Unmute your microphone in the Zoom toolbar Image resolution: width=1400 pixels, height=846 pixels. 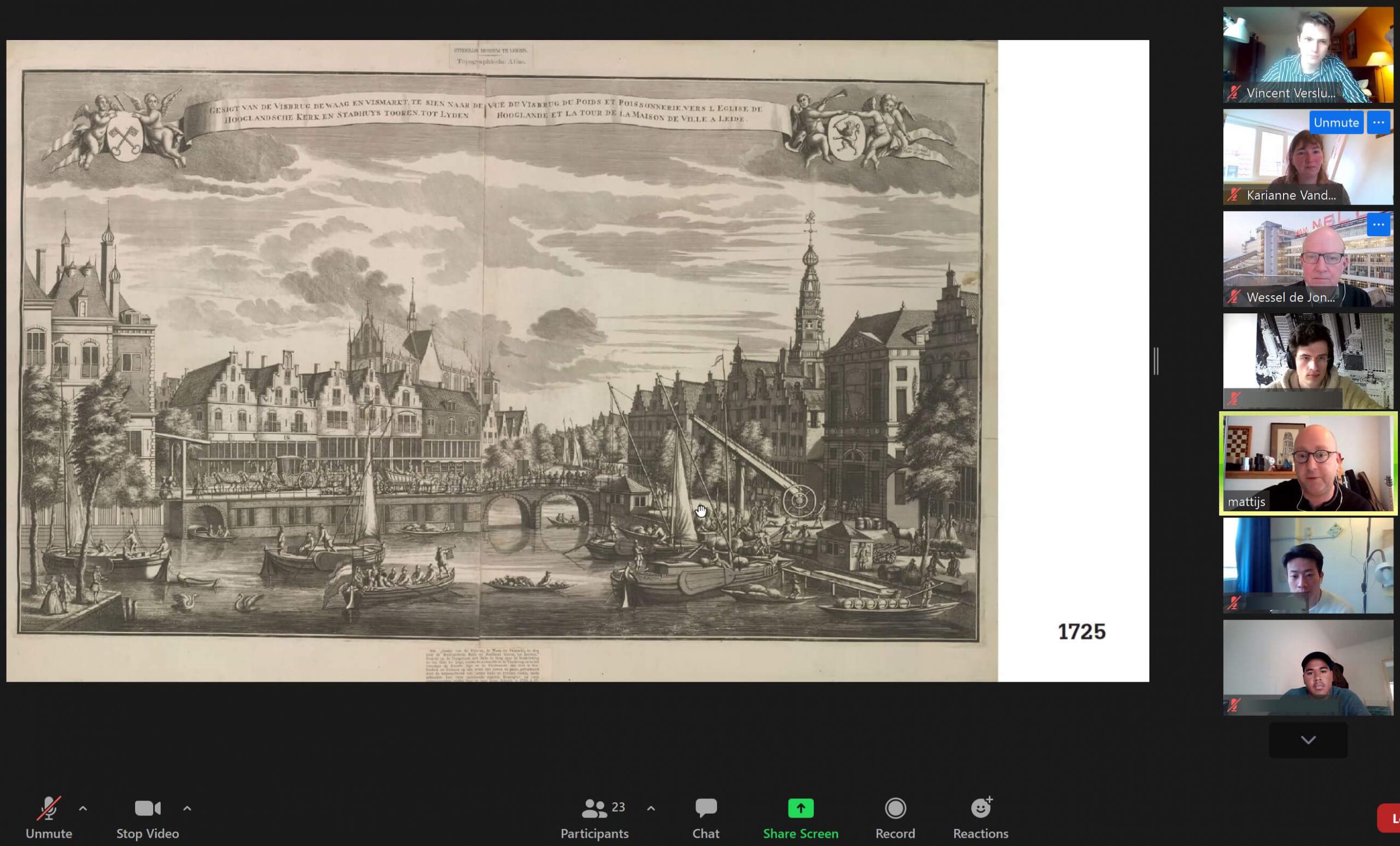(48, 818)
